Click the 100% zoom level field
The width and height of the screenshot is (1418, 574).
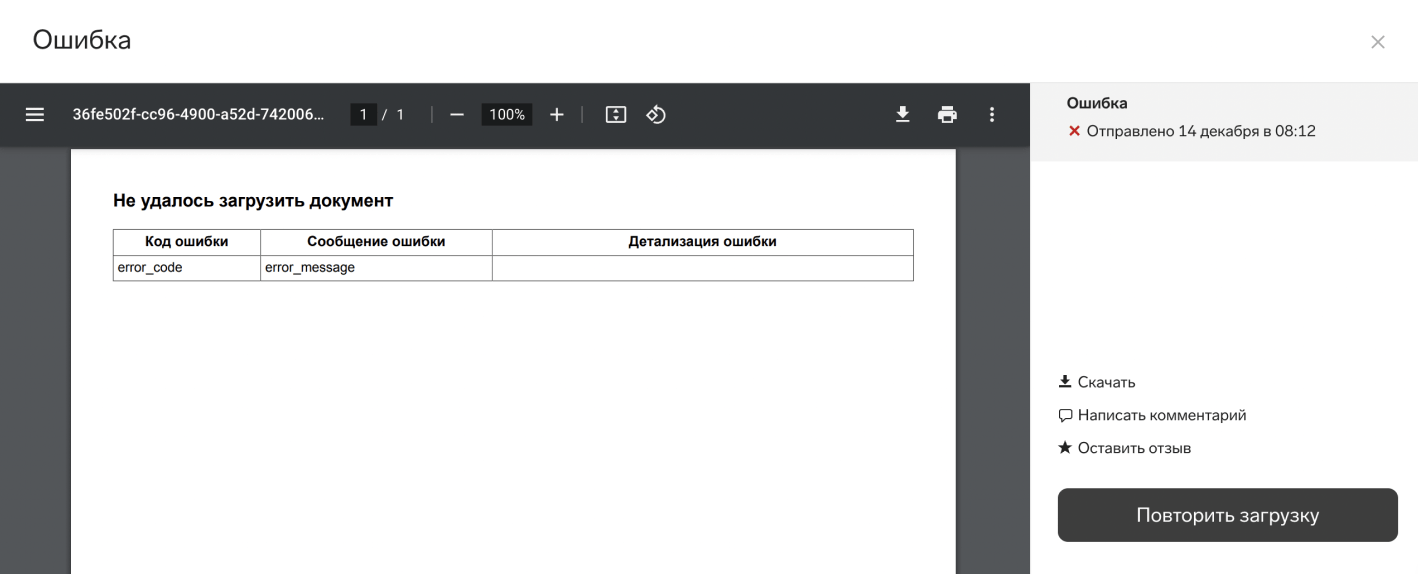507,115
